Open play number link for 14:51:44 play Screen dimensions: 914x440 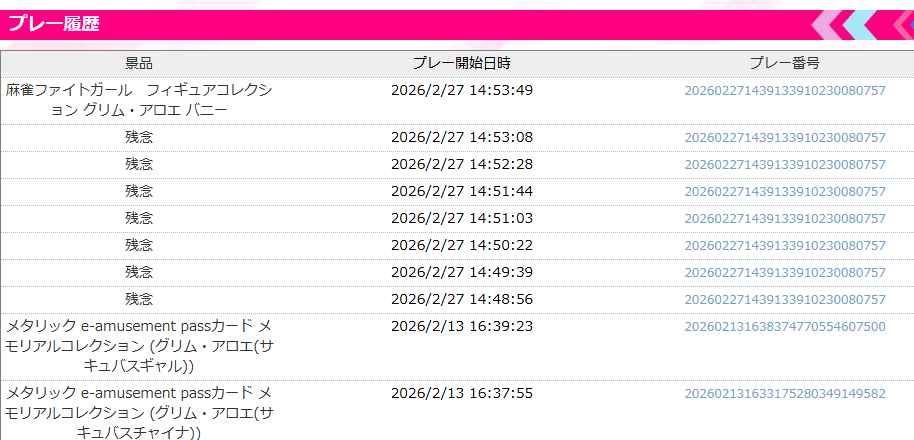[784, 191]
